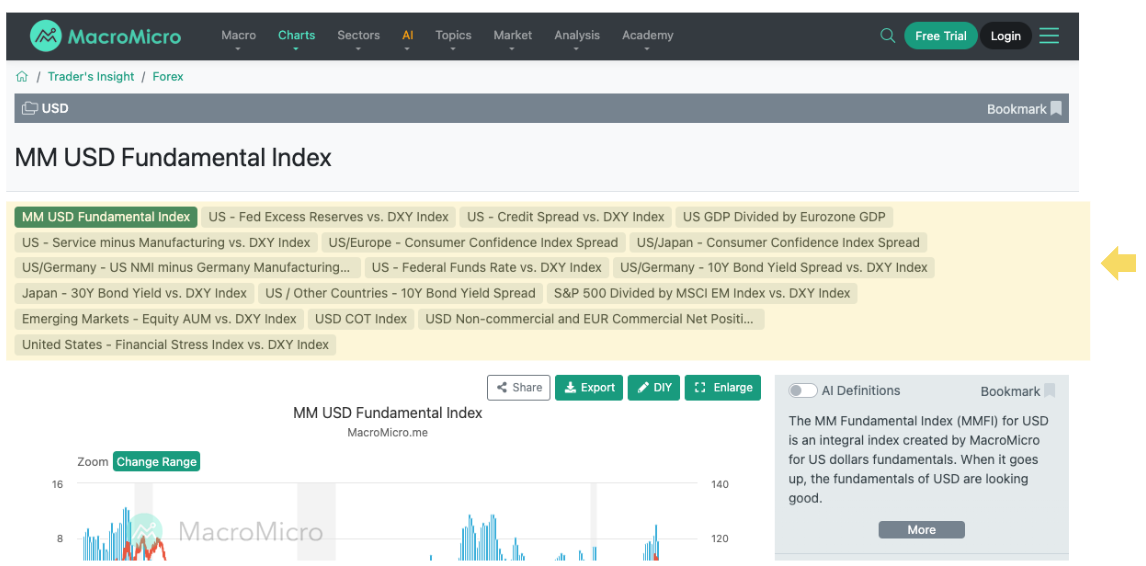Click the Login button
The width and height of the screenshot is (1146, 566).
tap(1006, 36)
